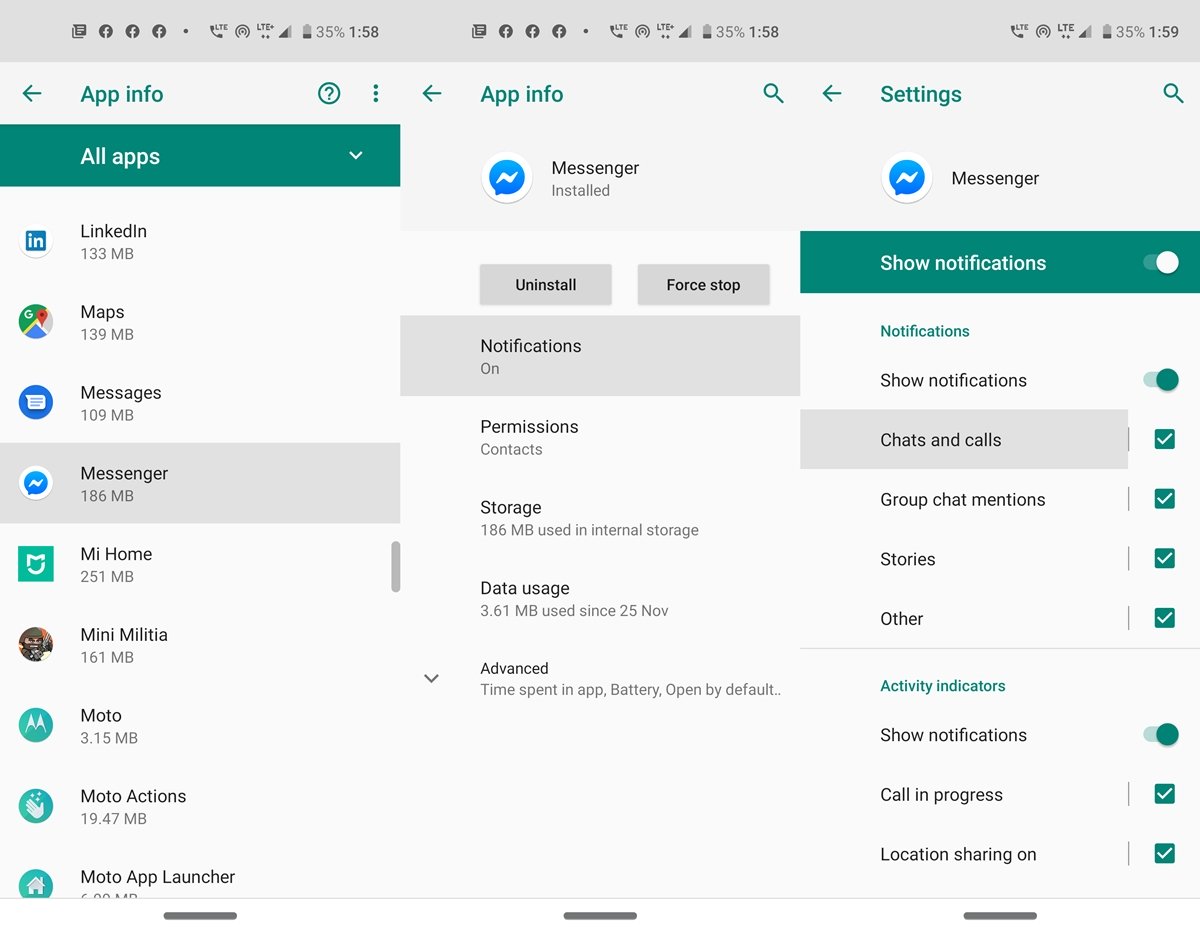Tap the Mi Home app icon
1200x933 pixels.
click(x=36, y=564)
